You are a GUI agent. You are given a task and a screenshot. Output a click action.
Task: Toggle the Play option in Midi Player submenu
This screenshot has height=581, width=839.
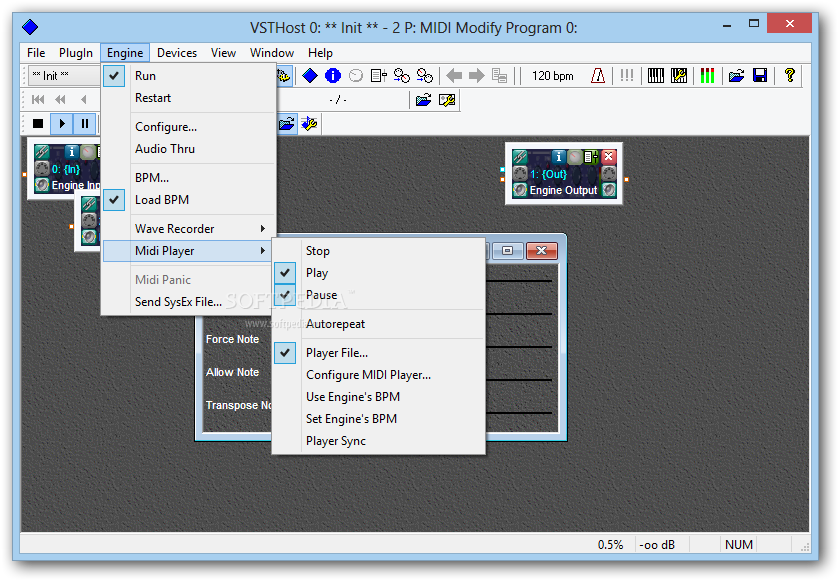(x=379, y=273)
